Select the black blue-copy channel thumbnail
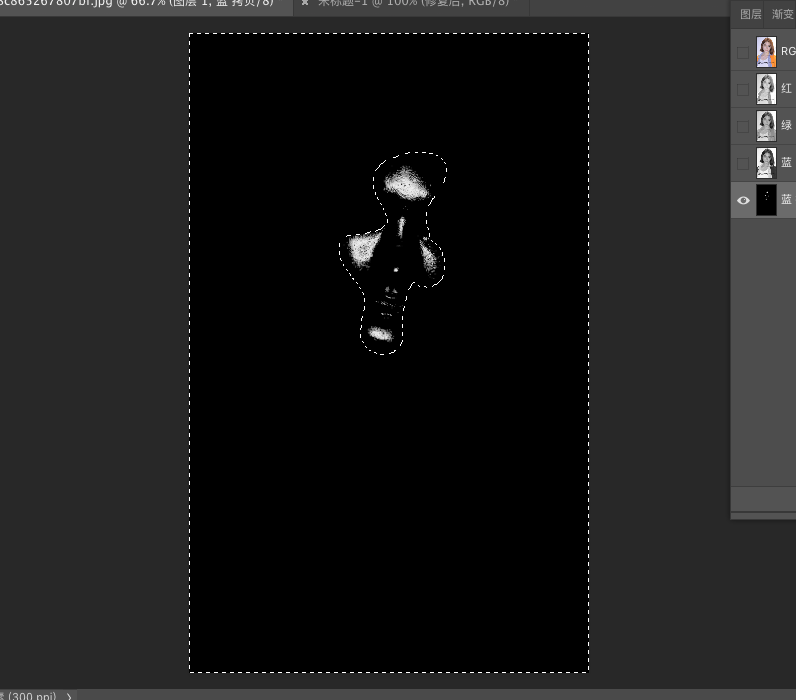This screenshot has height=700, width=796. (x=766, y=200)
